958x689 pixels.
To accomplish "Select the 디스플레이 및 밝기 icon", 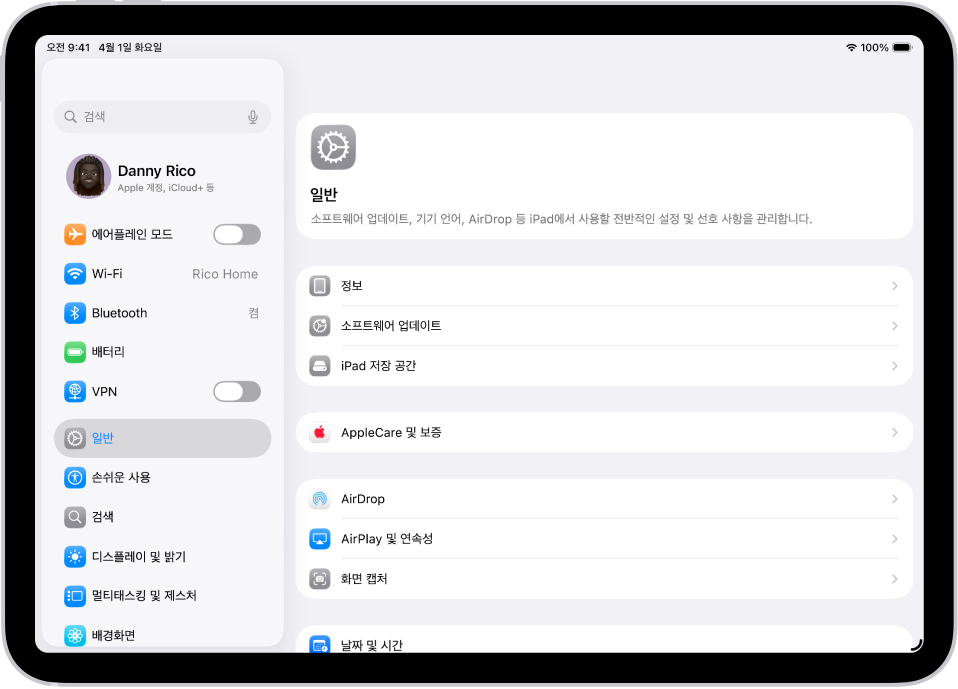I will tap(75, 556).
